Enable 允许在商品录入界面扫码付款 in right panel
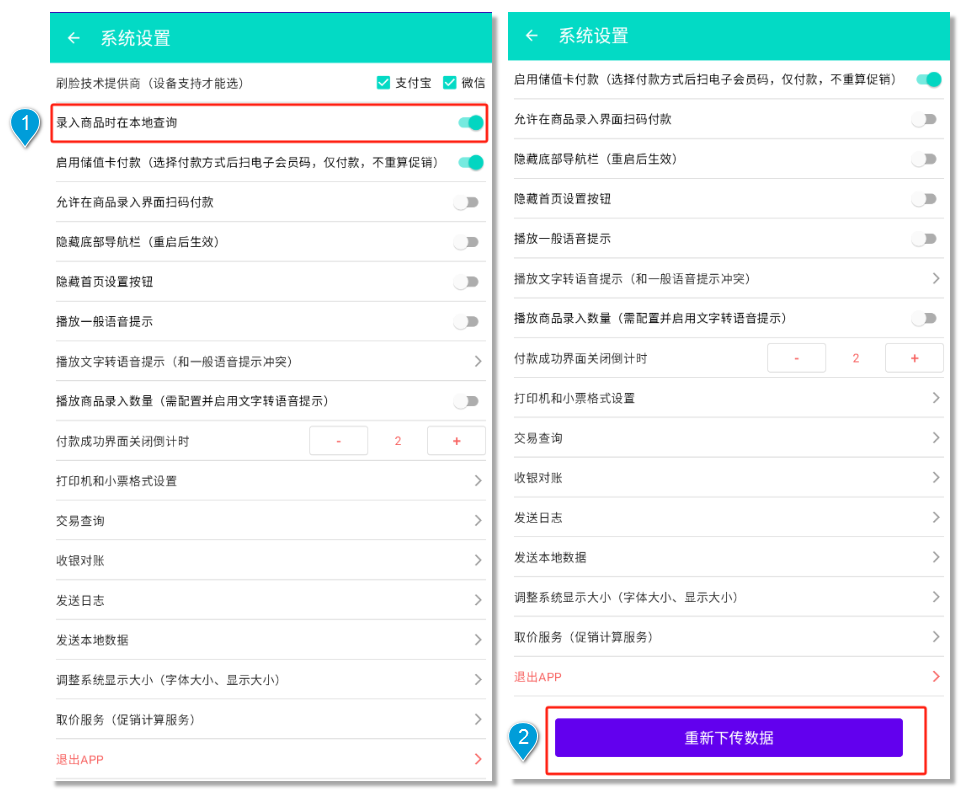 pos(925,119)
